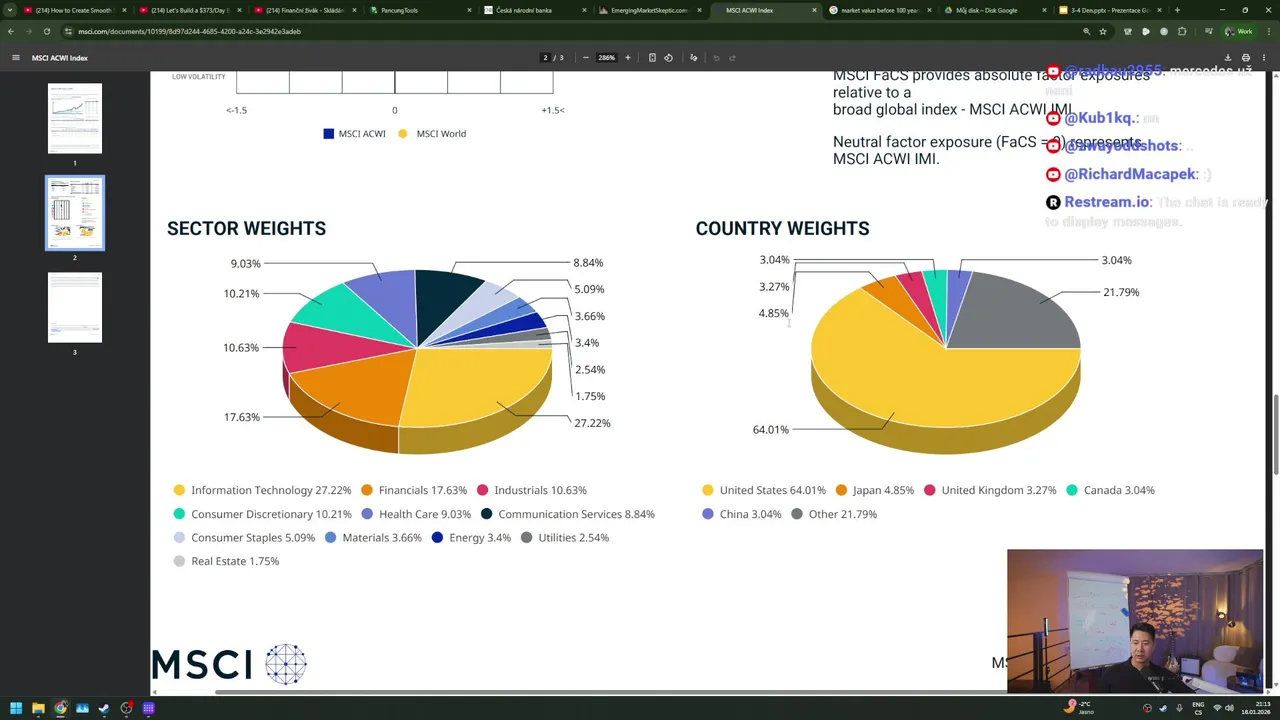Click Health Care 9.03% legend text
This screenshot has width=1280, height=720.
(x=425, y=514)
